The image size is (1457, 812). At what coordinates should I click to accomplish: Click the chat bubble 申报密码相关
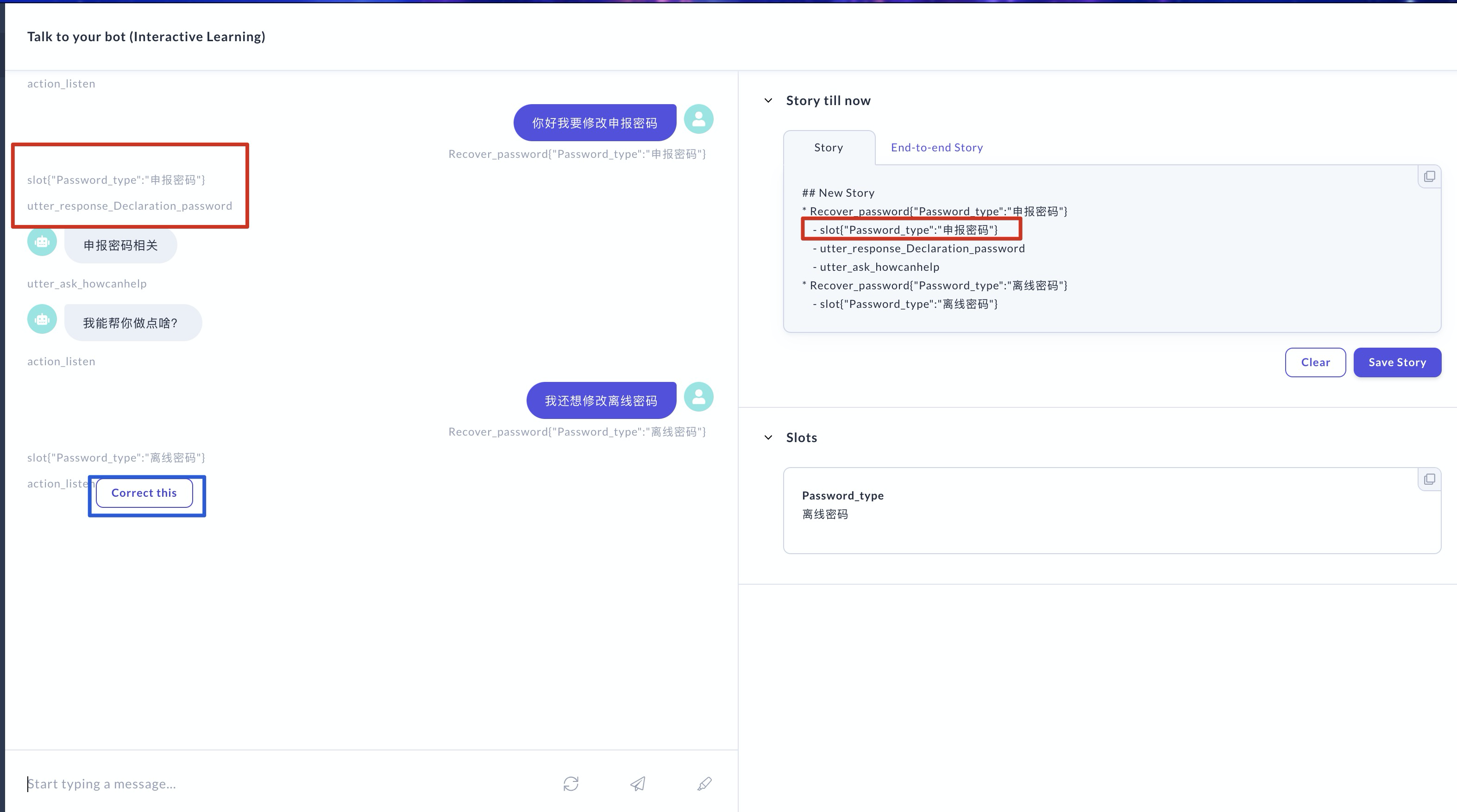(x=120, y=245)
